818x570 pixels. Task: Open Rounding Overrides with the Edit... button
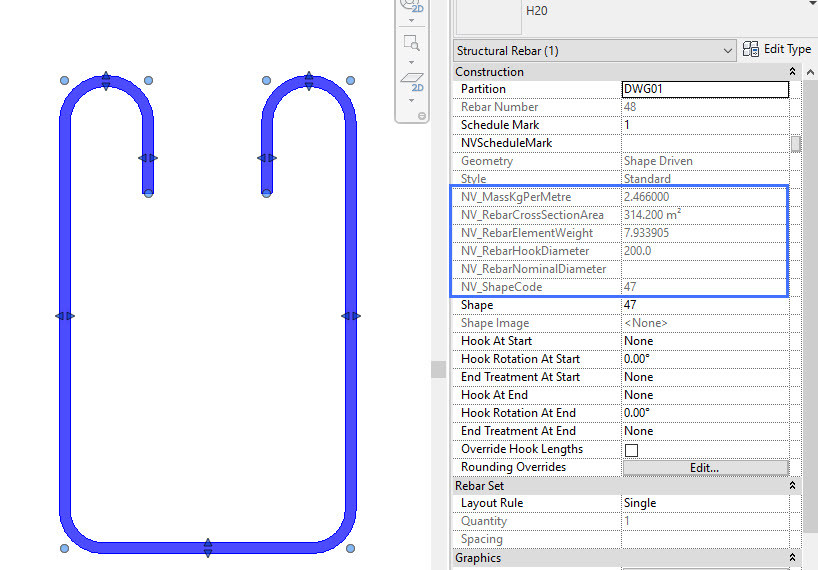tap(705, 468)
